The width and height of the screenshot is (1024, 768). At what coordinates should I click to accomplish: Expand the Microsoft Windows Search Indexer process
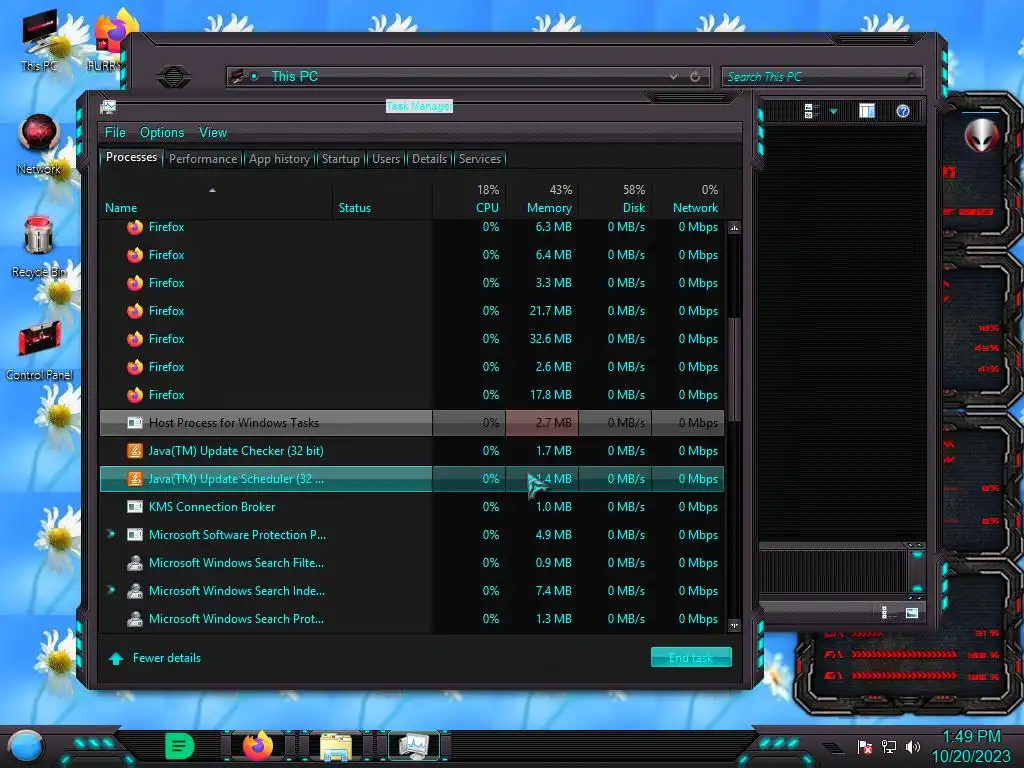(111, 590)
